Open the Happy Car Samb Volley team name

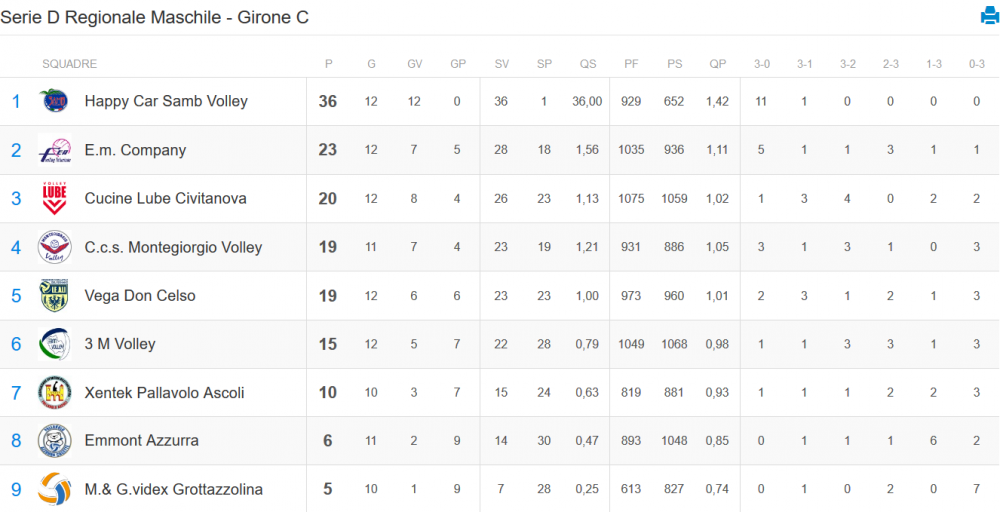[166, 101]
